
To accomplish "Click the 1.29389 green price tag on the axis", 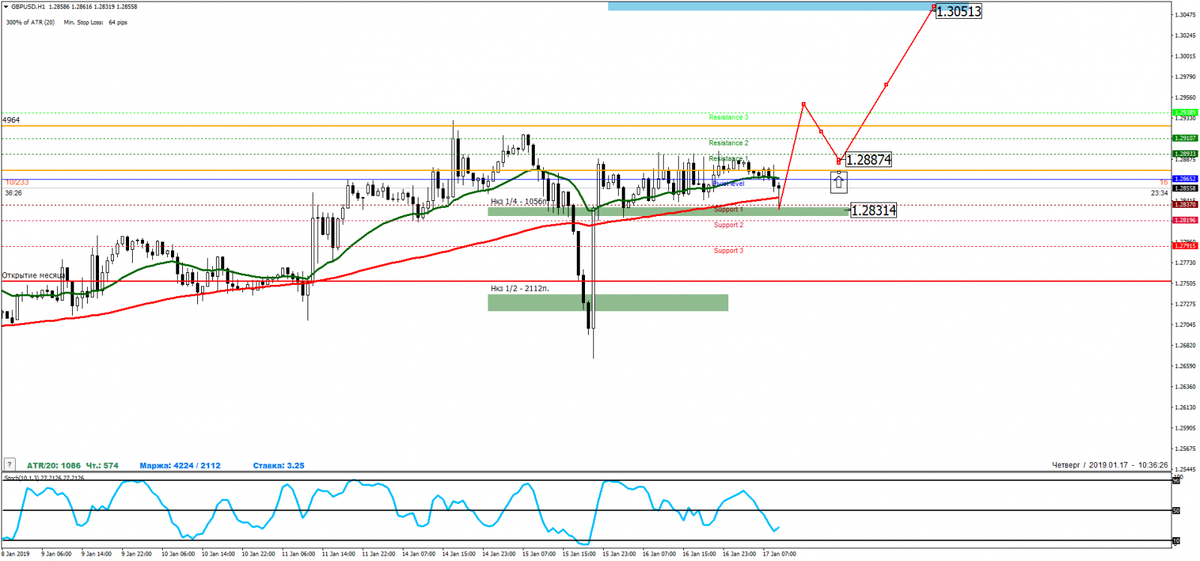I will (1185, 113).
